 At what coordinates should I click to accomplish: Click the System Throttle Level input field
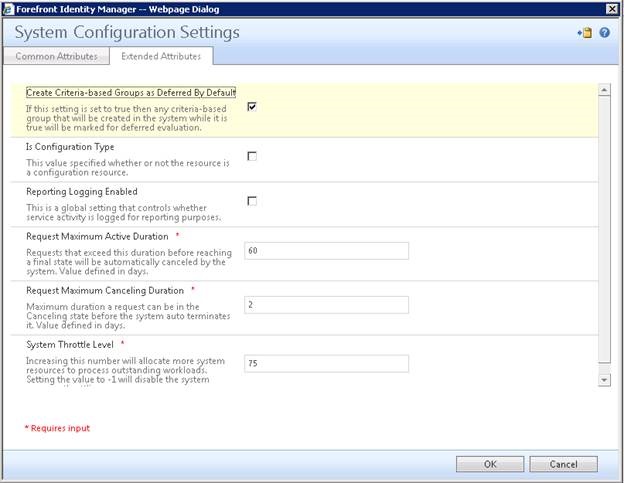point(326,363)
